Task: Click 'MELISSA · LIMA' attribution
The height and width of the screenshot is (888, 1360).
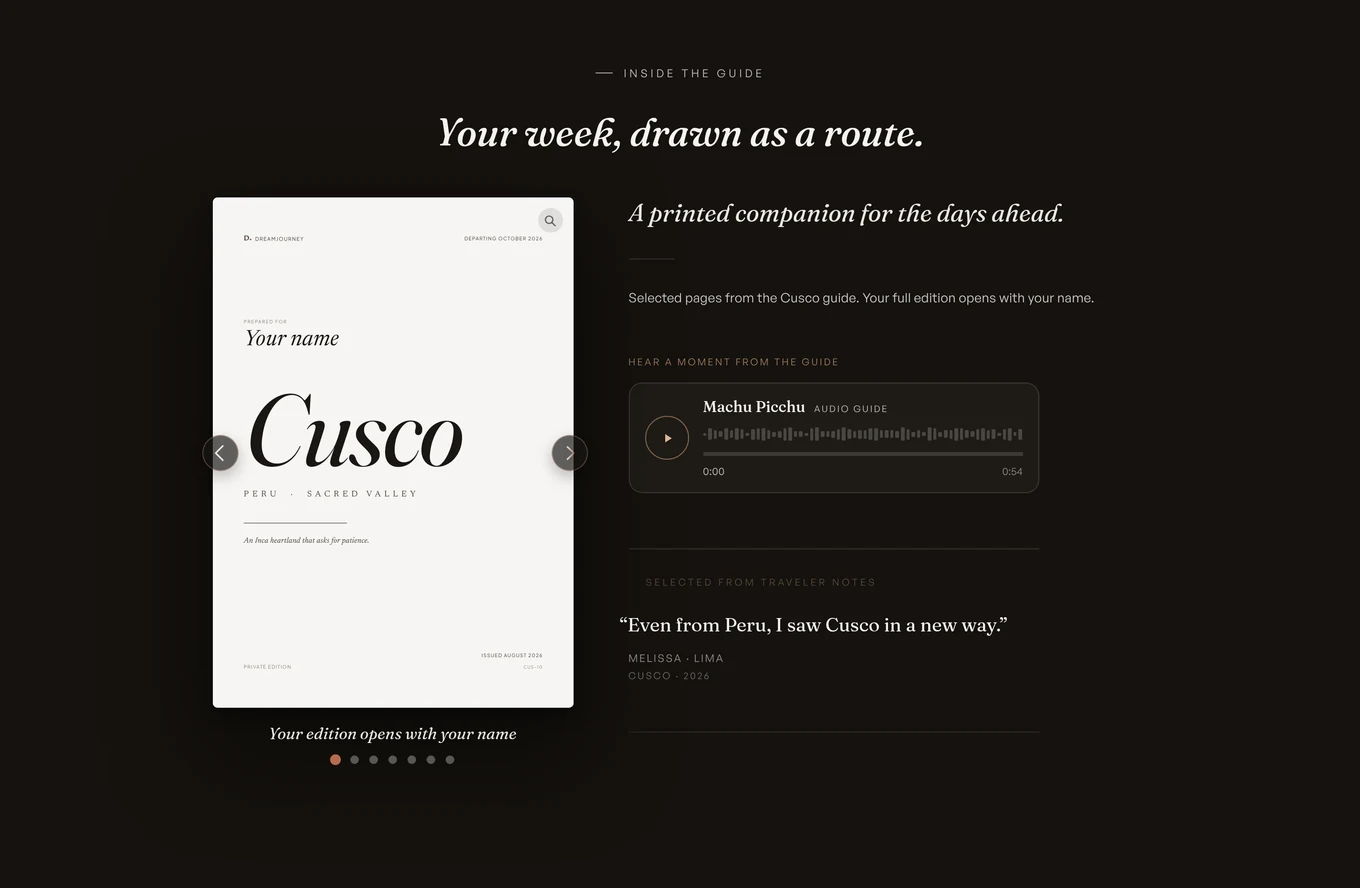Action: (676, 658)
